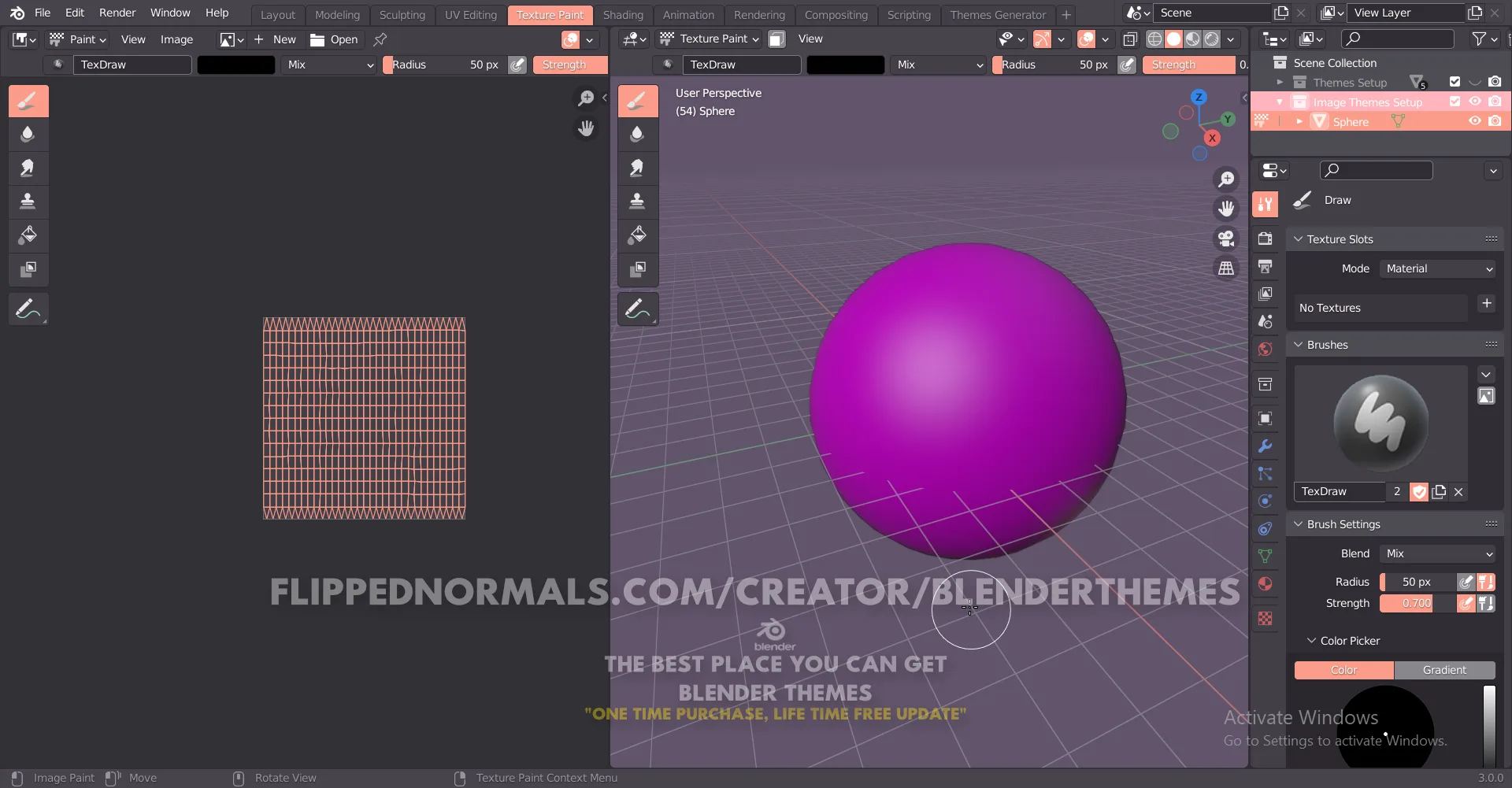The width and height of the screenshot is (1512, 788).
Task: Switch to the Render properties tab
Action: click(1266, 238)
